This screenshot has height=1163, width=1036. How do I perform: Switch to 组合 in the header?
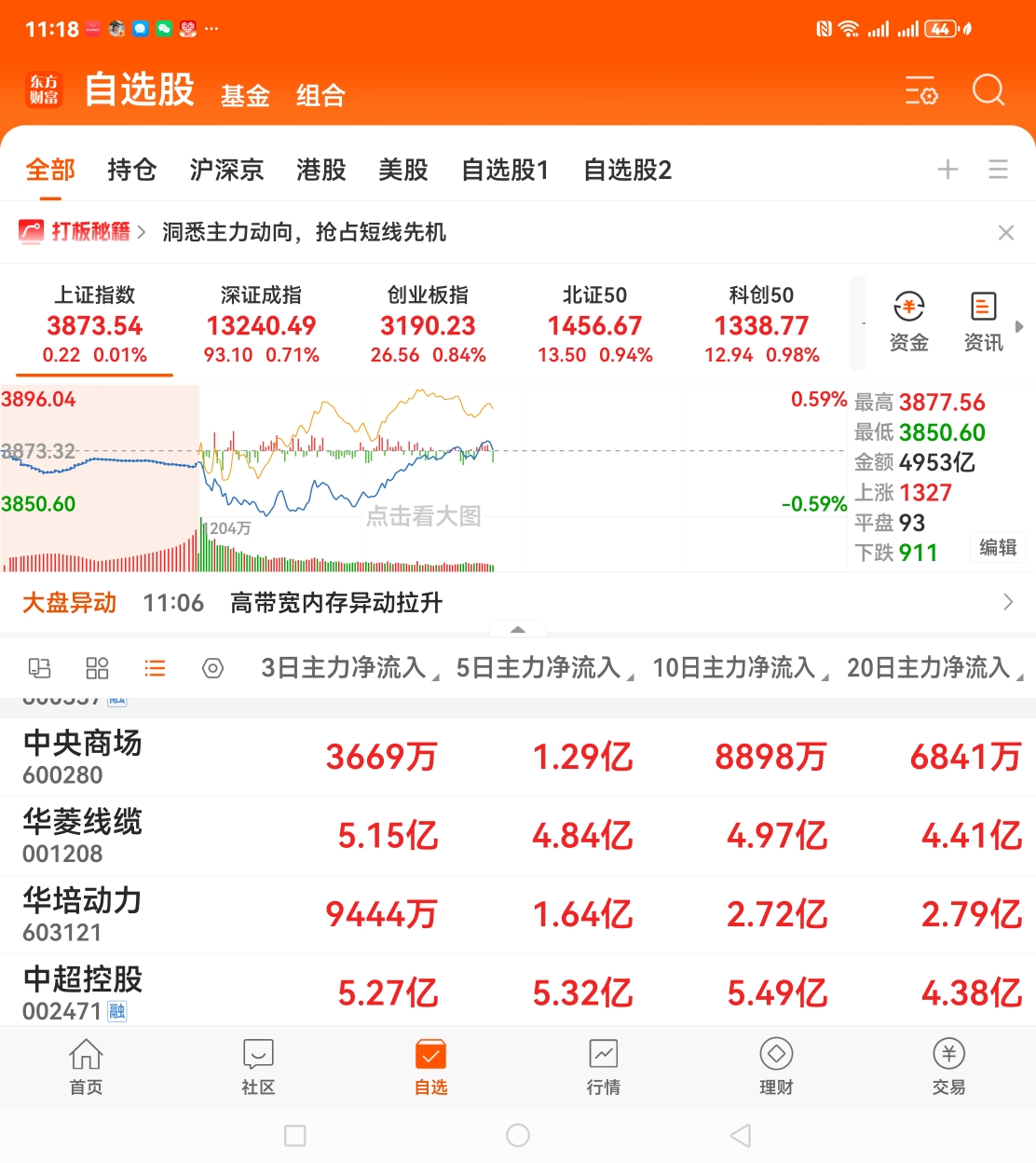(320, 95)
